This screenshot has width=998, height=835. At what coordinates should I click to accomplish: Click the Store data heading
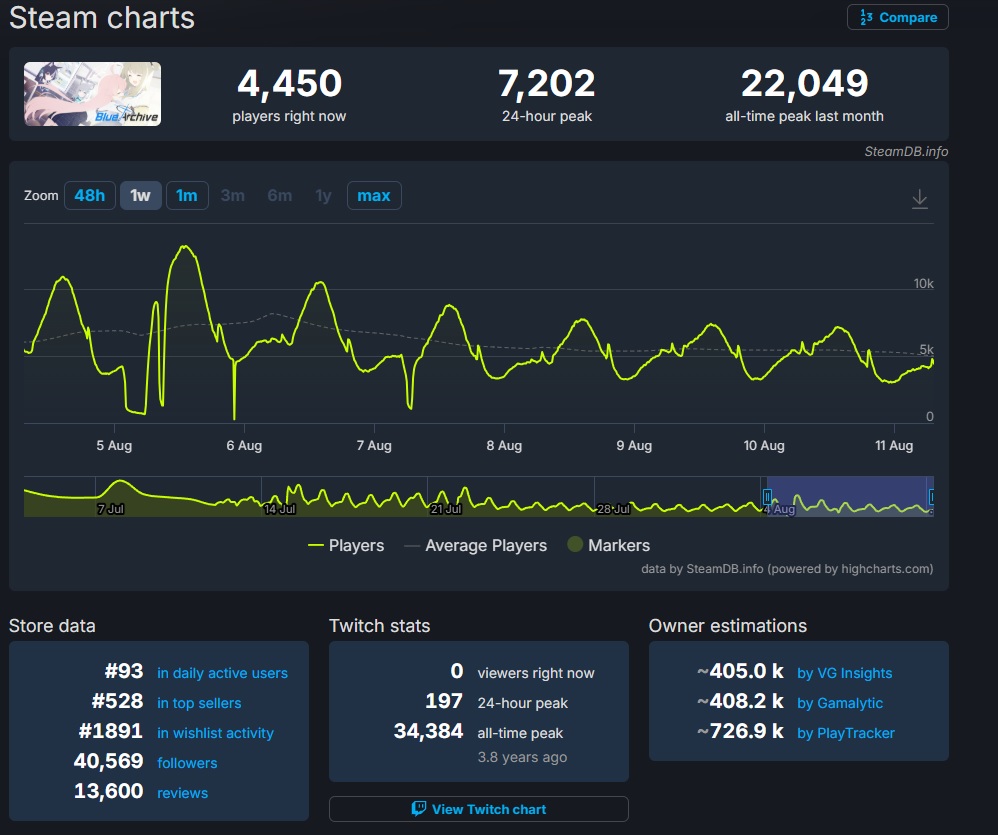pyautogui.click(x=52, y=626)
